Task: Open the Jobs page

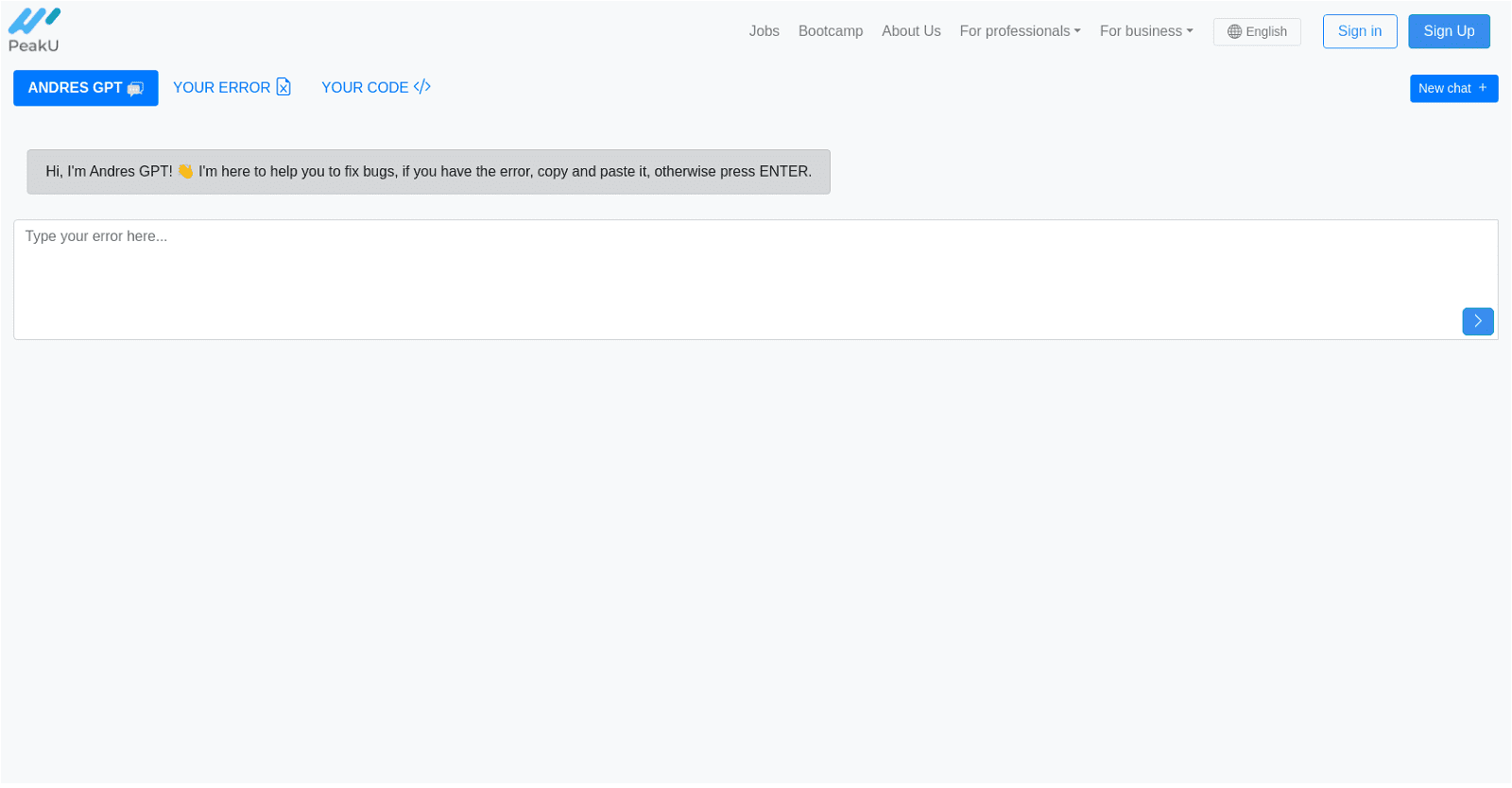Action: click(764, 31)
